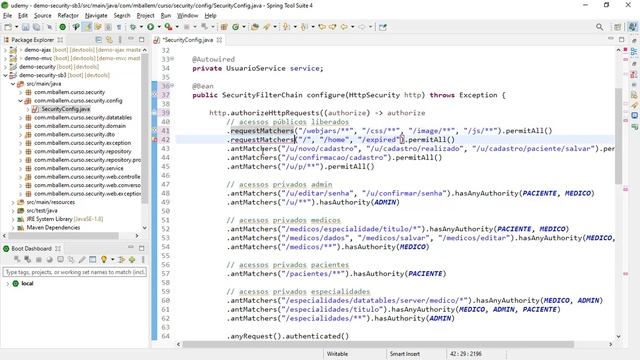Click the New file toolbar icon

coord(8,27)
